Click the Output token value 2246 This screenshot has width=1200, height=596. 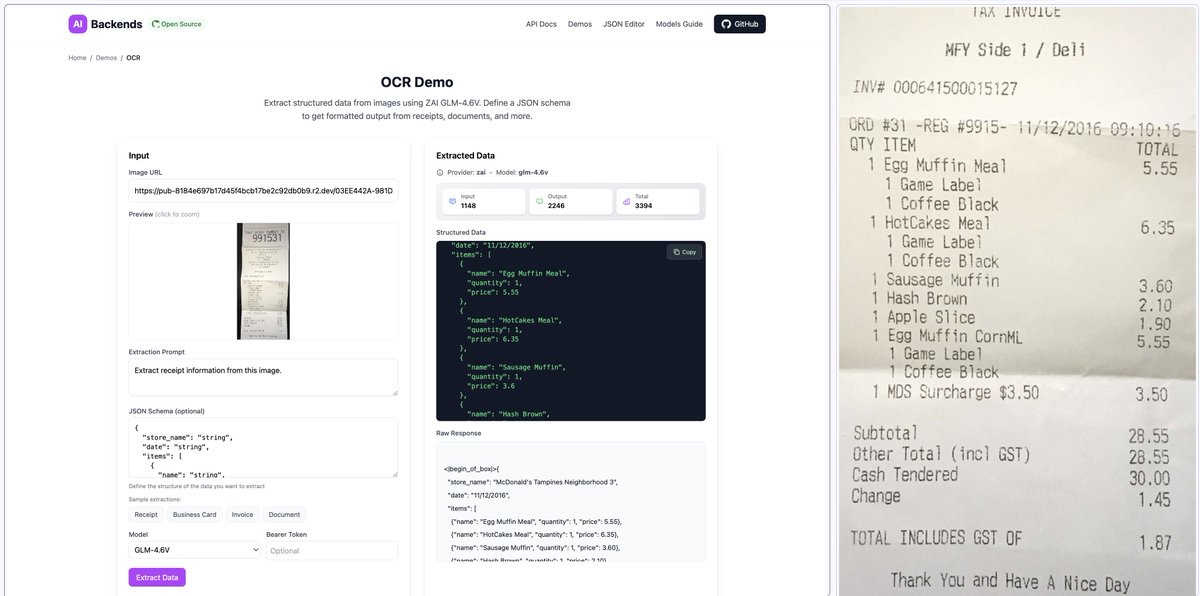[x=557, y=205]
